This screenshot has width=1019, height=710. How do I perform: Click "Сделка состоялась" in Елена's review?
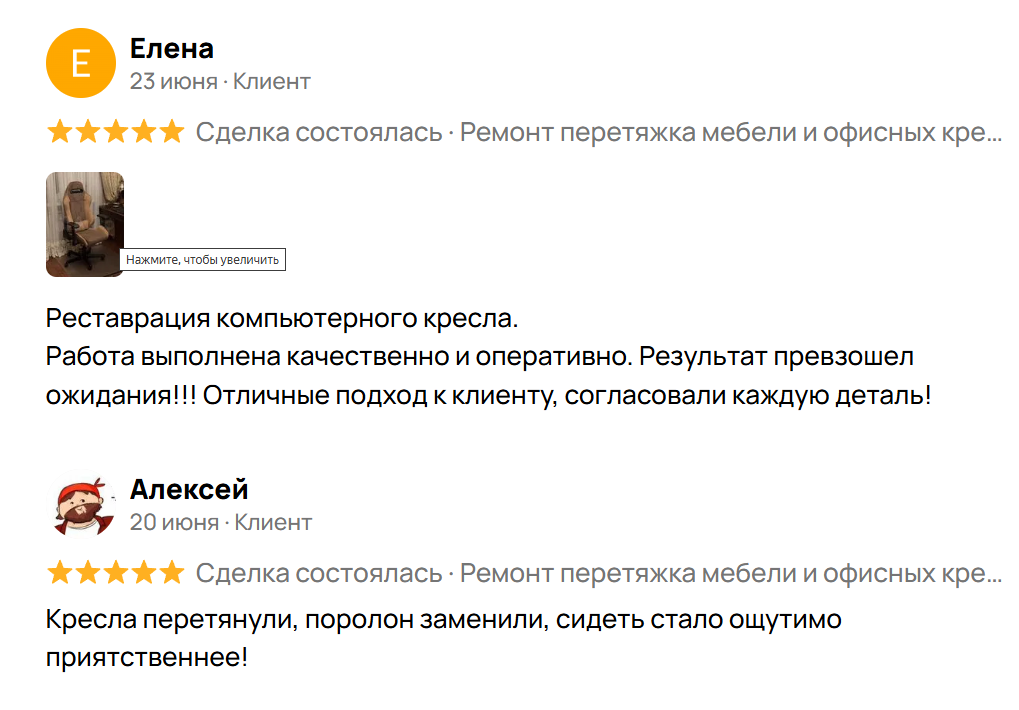pyautogui.click(x=319, y=132)
